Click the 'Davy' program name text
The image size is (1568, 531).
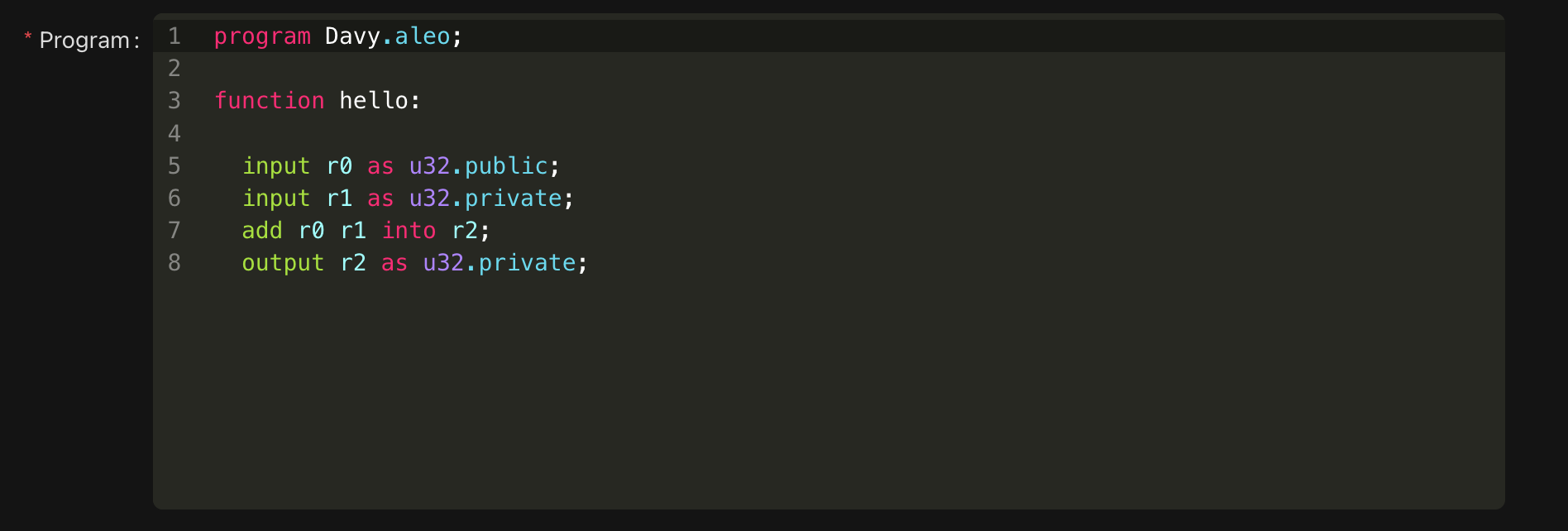[x=352, y=36]
